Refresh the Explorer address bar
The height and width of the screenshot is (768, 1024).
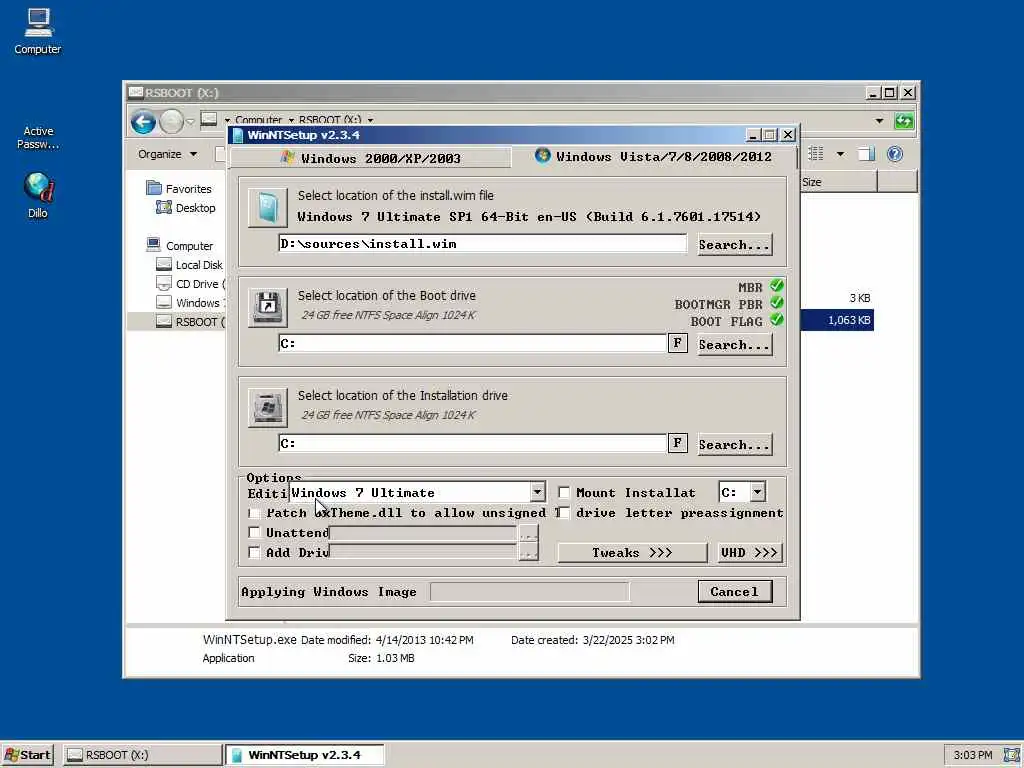904,121
